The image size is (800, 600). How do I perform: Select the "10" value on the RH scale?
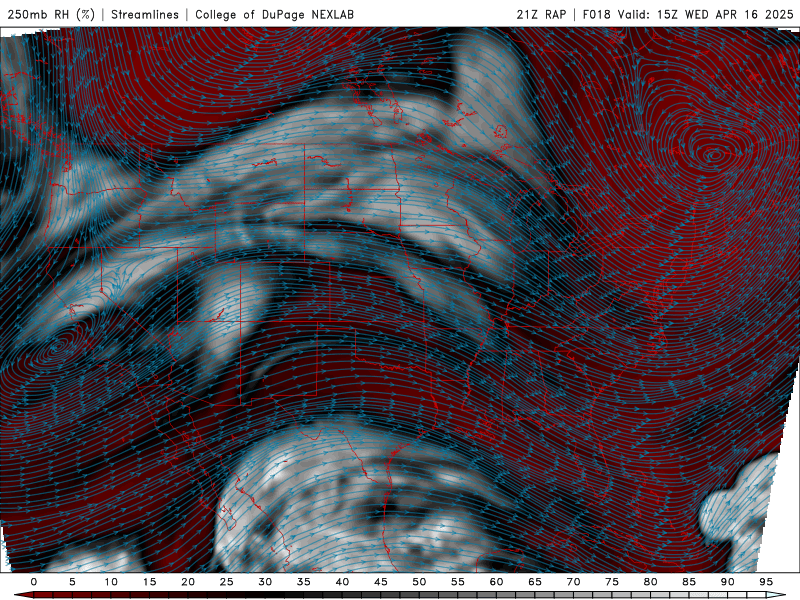(111, 582)
